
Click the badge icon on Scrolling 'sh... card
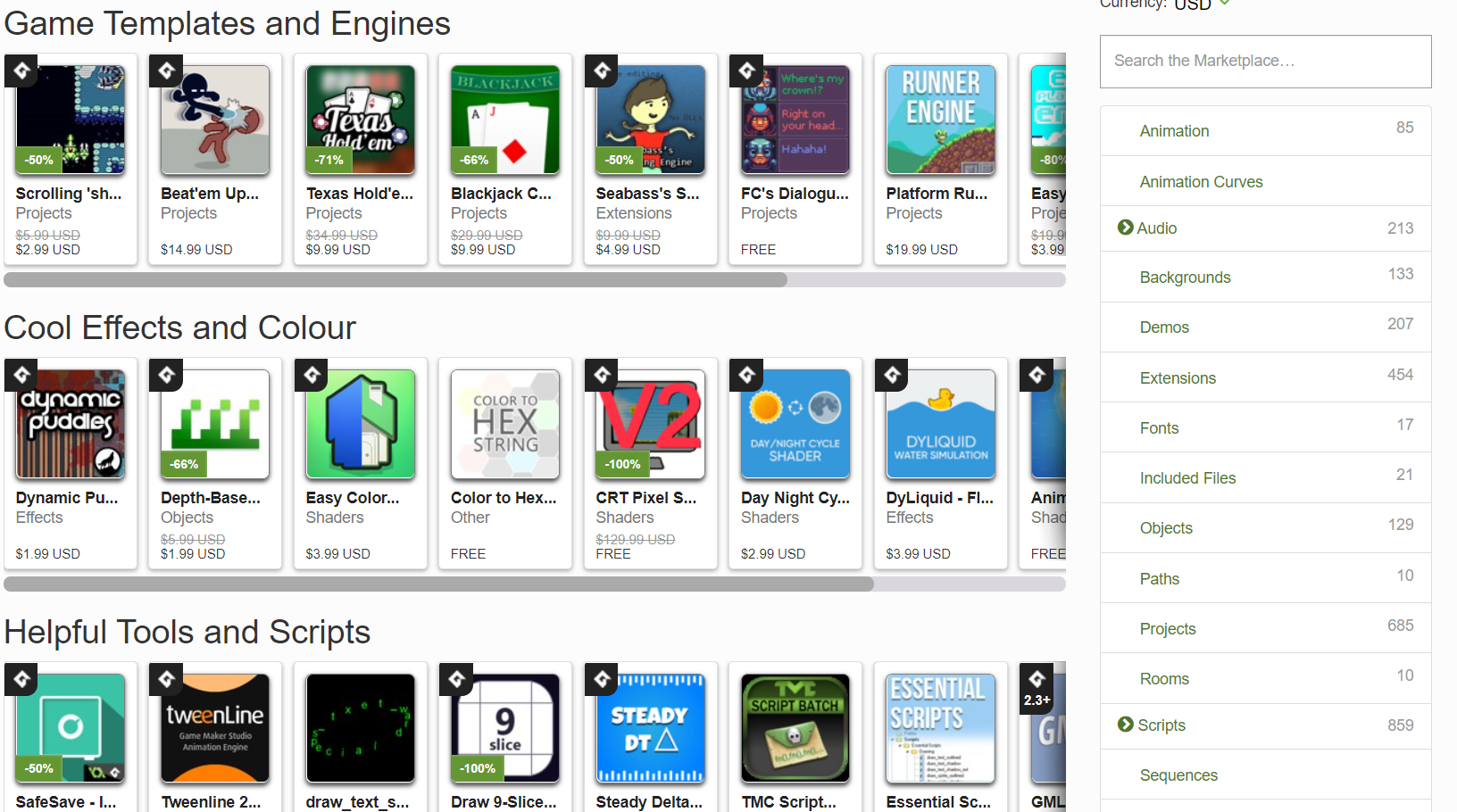(21, 70)
